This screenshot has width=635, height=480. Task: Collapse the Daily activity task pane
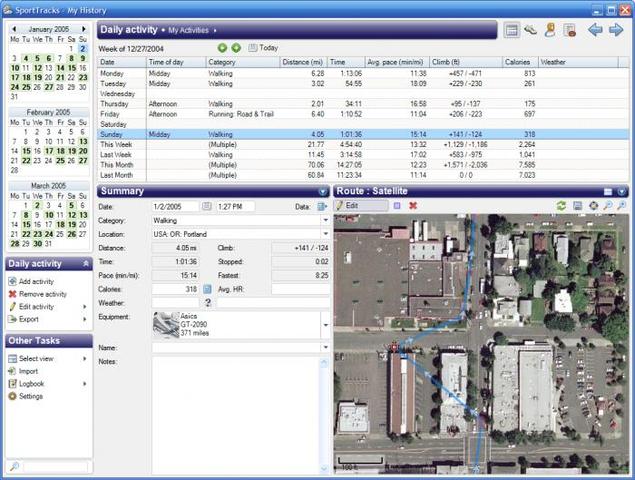[86, 264]
